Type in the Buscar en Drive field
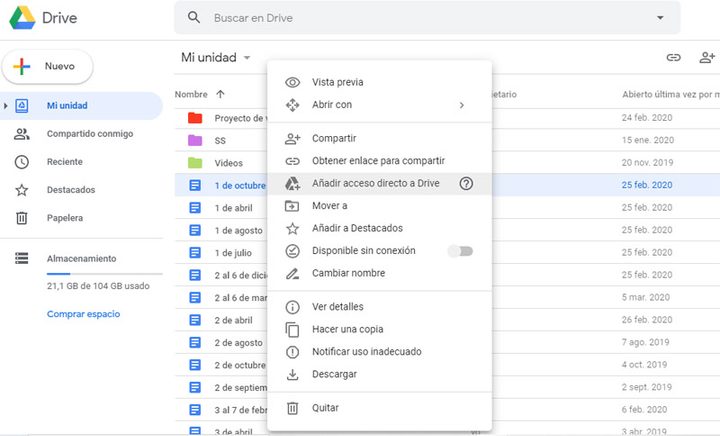The height and width of the screenshot is (436, 720). click(427, 18)
